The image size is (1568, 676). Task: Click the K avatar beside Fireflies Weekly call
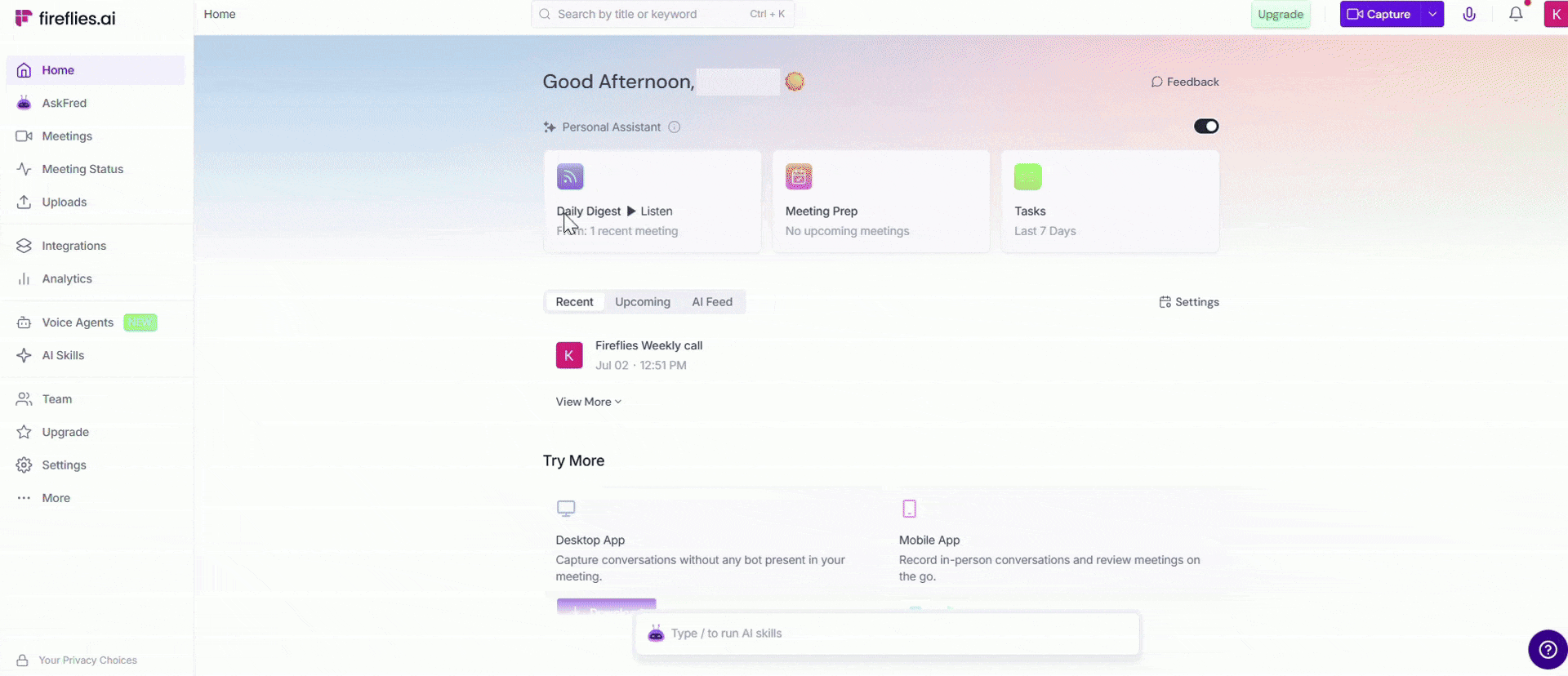569,355
